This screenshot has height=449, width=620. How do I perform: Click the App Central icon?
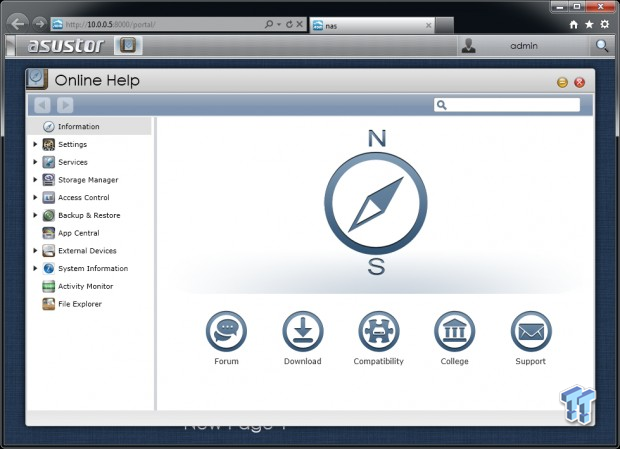click(49, 233)
